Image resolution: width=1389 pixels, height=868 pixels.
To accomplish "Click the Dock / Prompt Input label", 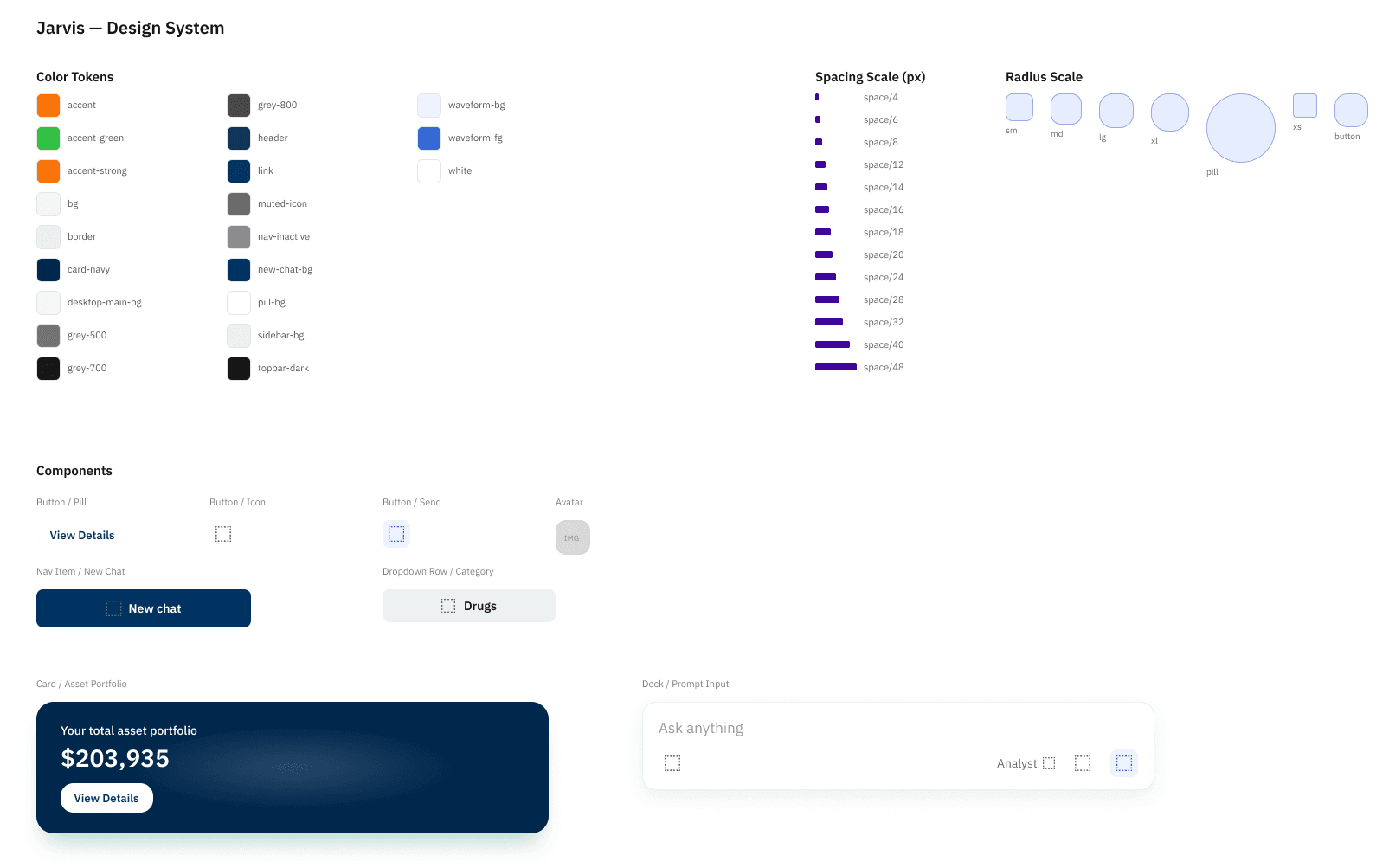I will tap(685, 684).
